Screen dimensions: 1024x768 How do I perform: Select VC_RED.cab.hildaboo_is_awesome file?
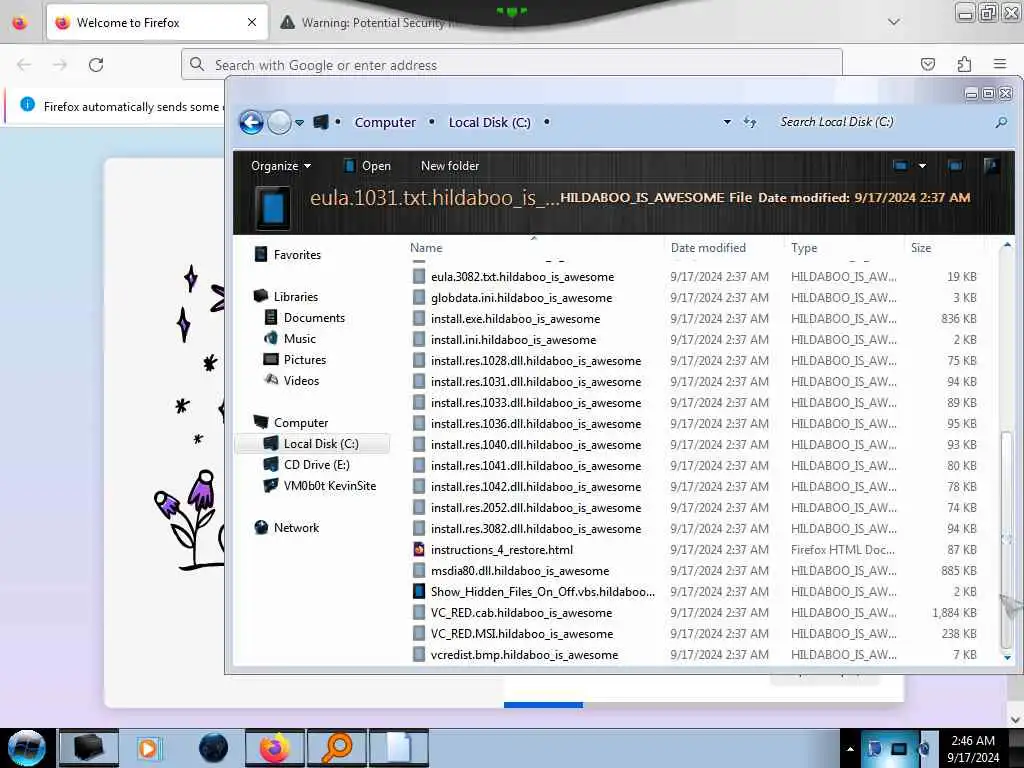522,613
